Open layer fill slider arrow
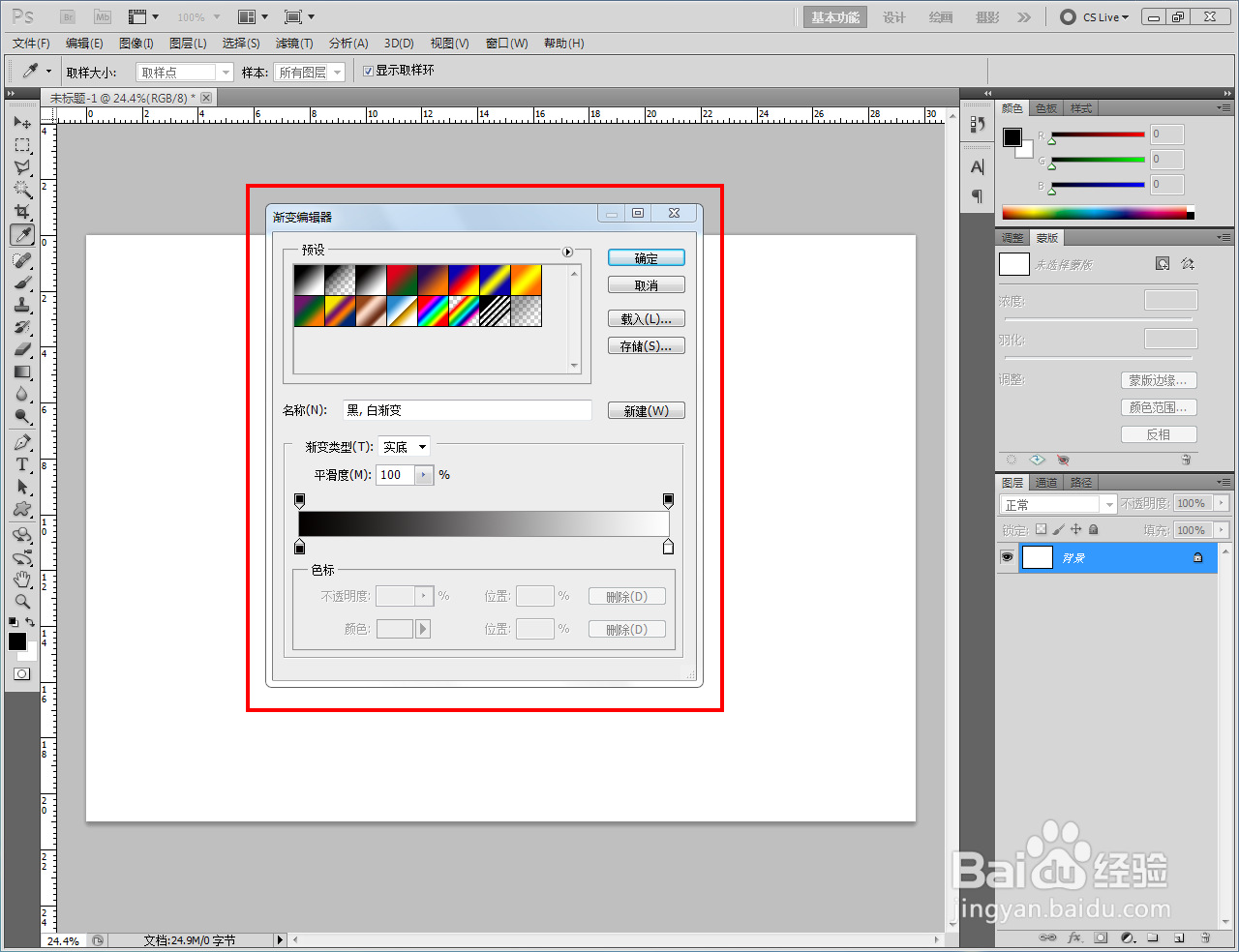The image size is (1239, 952). click(x=1222, y=530)
